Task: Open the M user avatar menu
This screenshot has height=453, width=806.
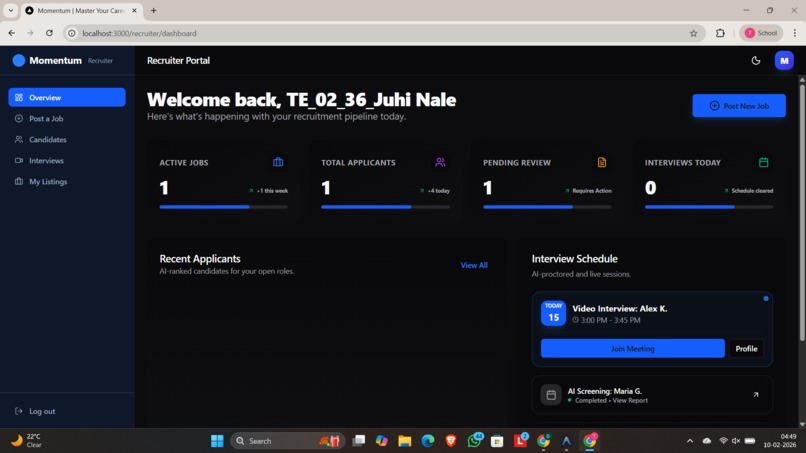Action: point(784,61)
